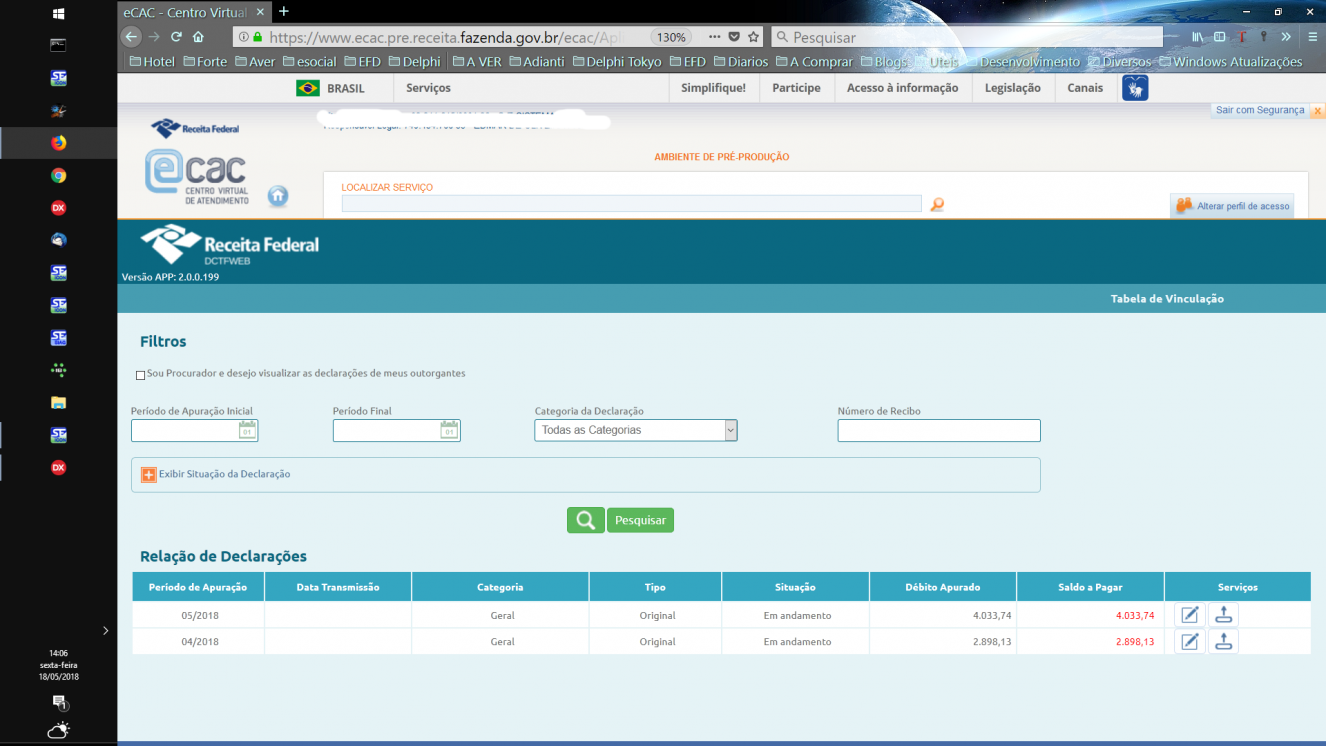Switch to Google Chrome in the taskbar
The height and width of the screenshot is (746, 1326).
click(x=58, y=175)
